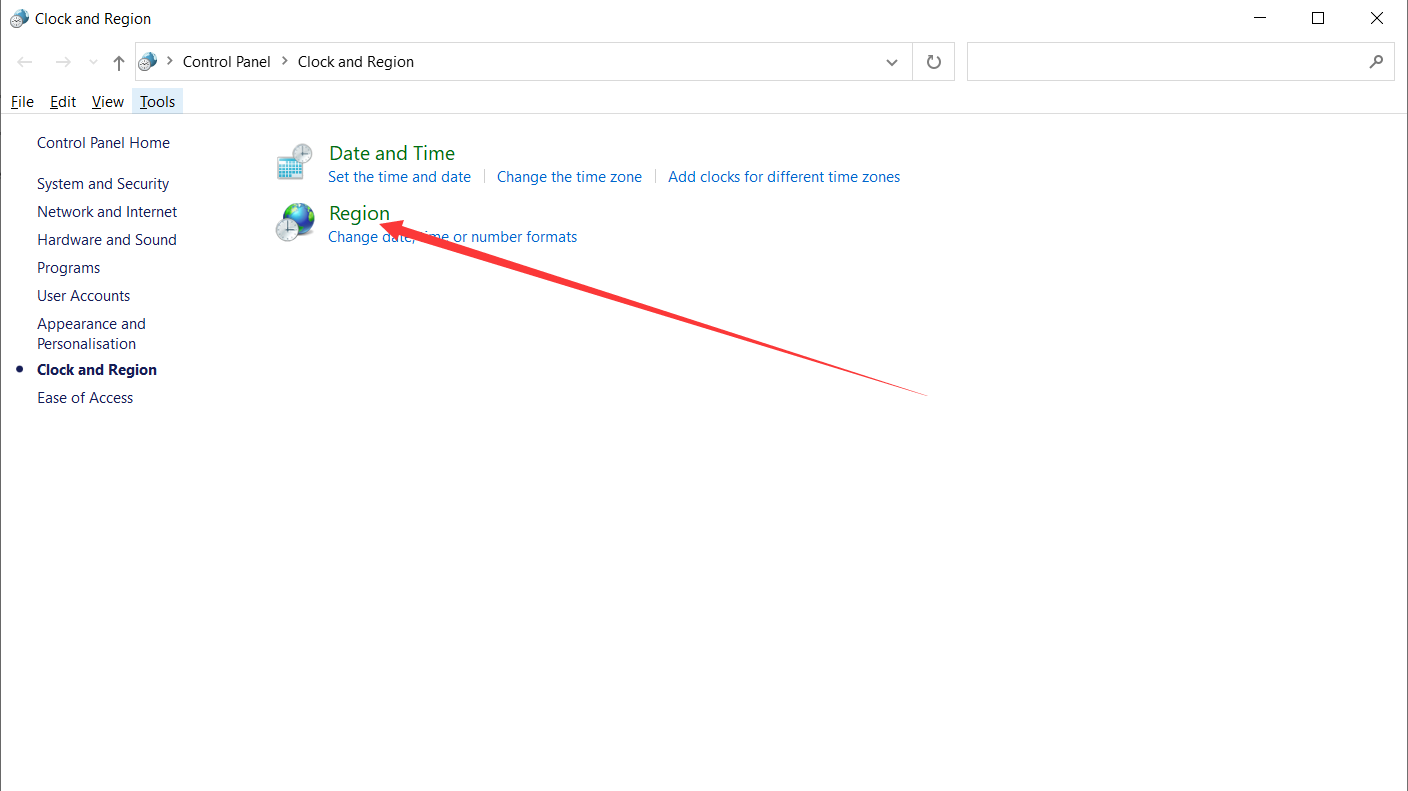Click the search magnifier icon
The height and width of the screenshot is (791, 1408).
point(1376,62)
